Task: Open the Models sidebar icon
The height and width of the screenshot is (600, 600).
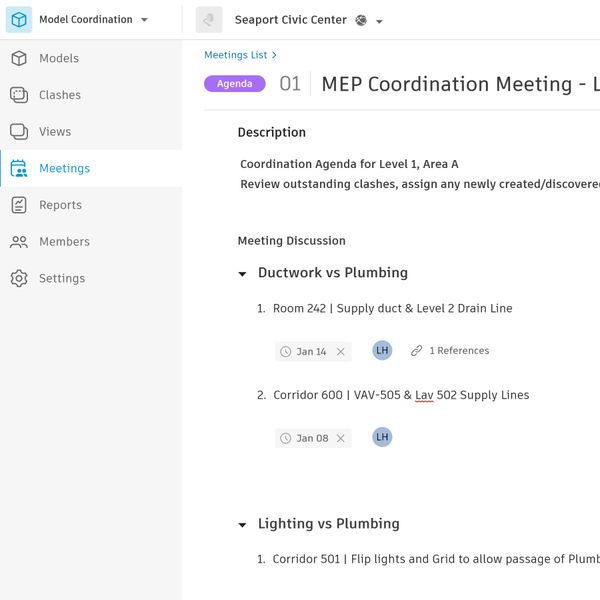Action: [x=19, y=58]
